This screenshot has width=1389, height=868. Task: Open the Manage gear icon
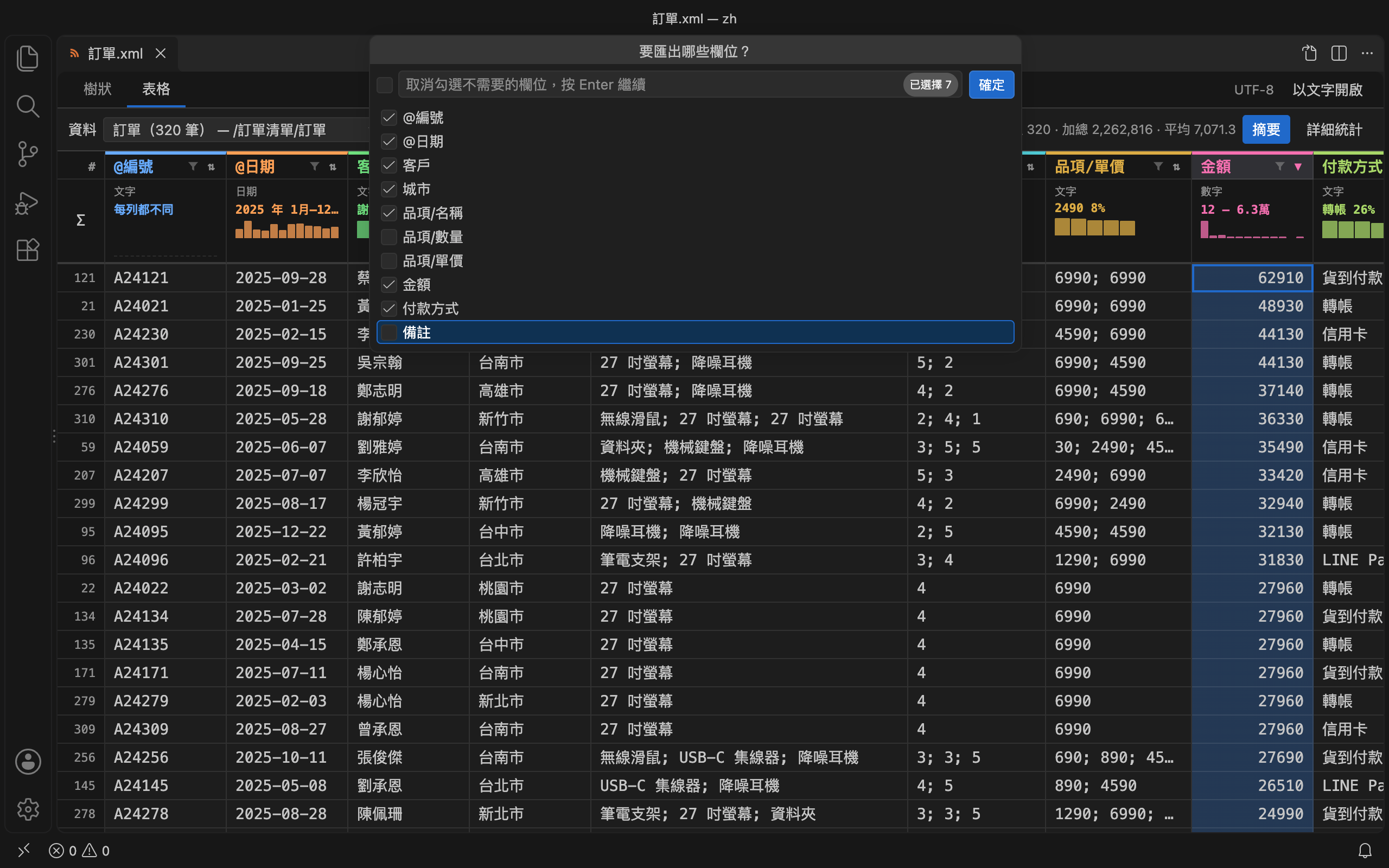click(x=28, y=809)
